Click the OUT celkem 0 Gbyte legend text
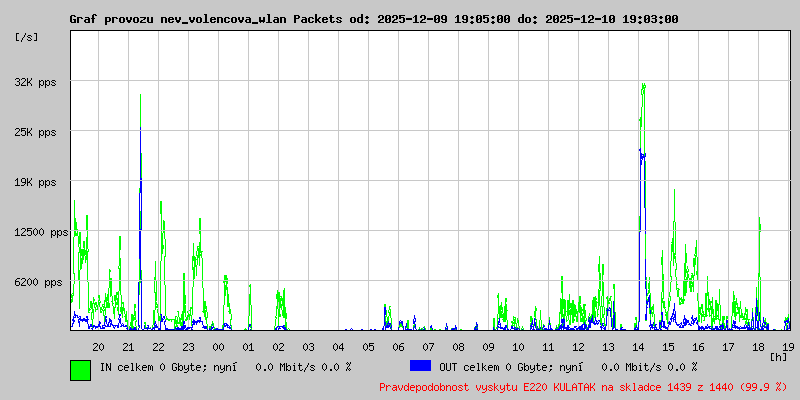Screen dimensions: 800x400 (568, 367)
